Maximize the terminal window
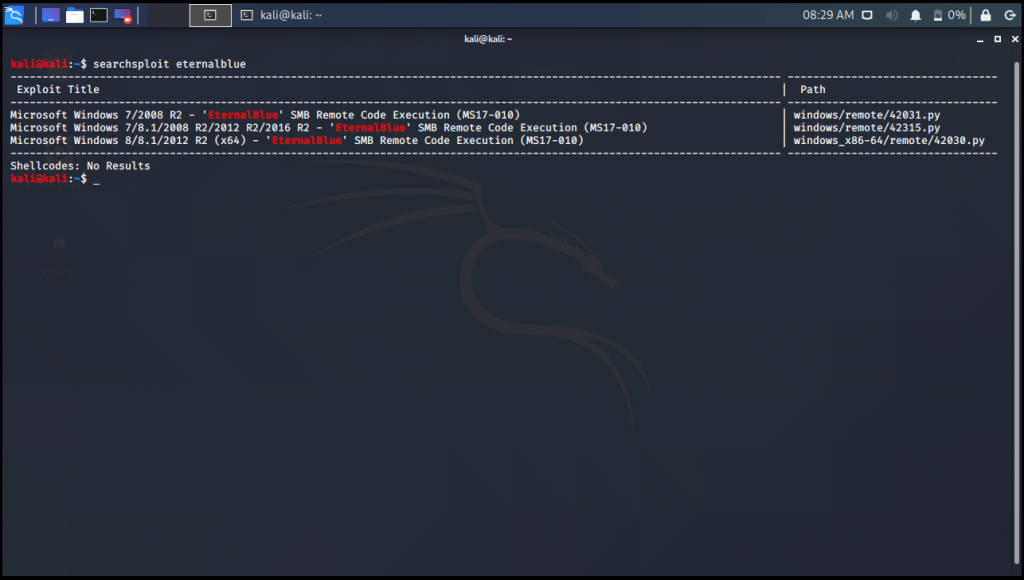This screenshot has width=1024, height=580. 997,39
